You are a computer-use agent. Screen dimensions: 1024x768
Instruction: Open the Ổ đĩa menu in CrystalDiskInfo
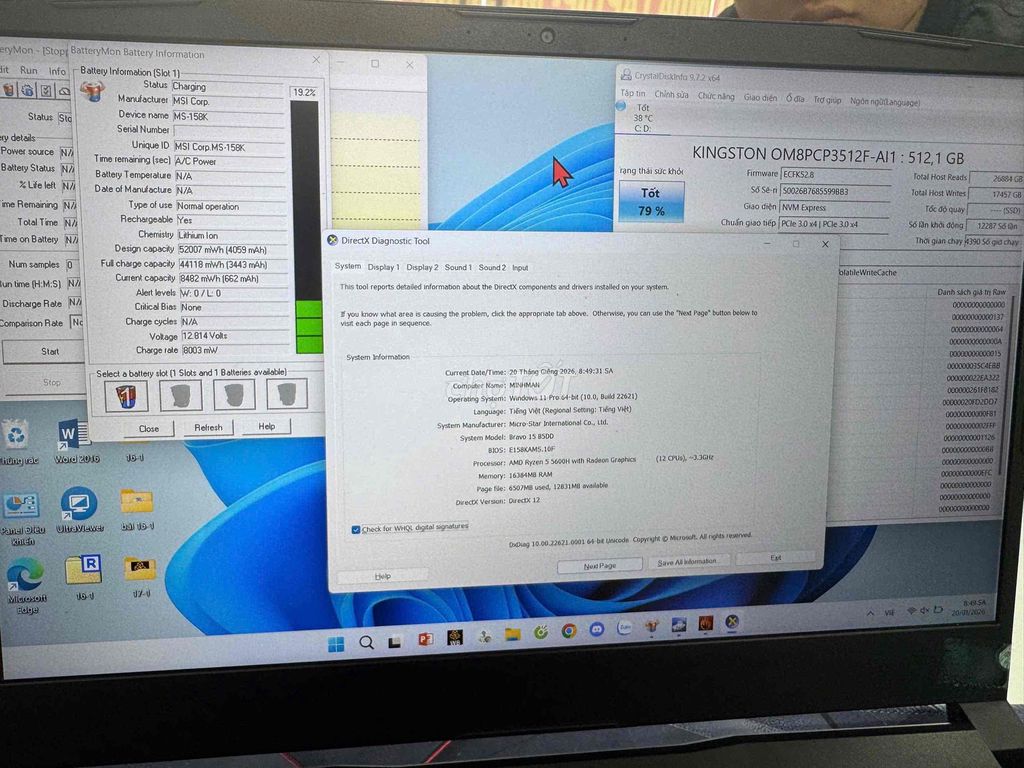795,98
